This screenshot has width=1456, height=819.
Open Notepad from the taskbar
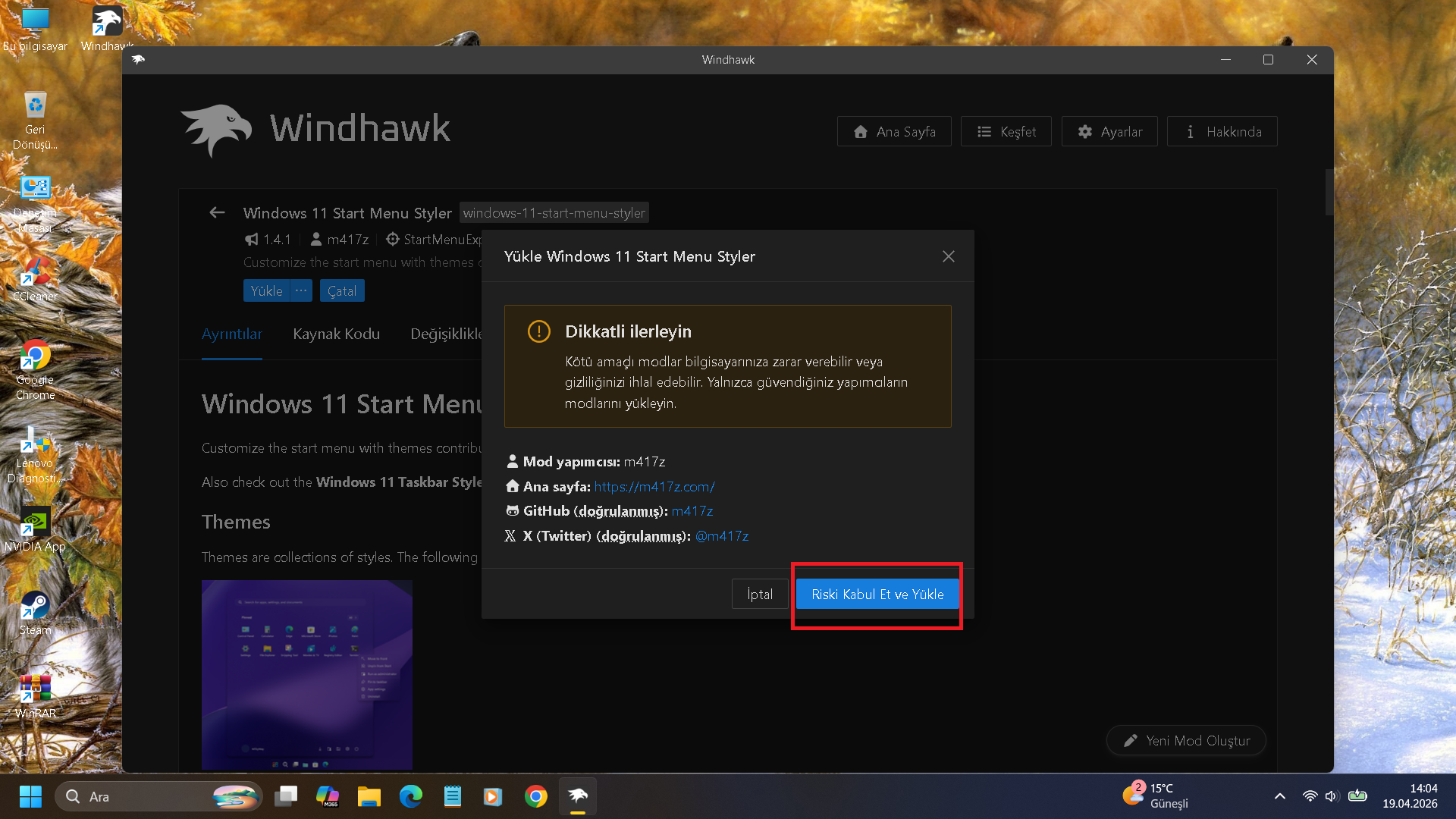click(453, 797)
